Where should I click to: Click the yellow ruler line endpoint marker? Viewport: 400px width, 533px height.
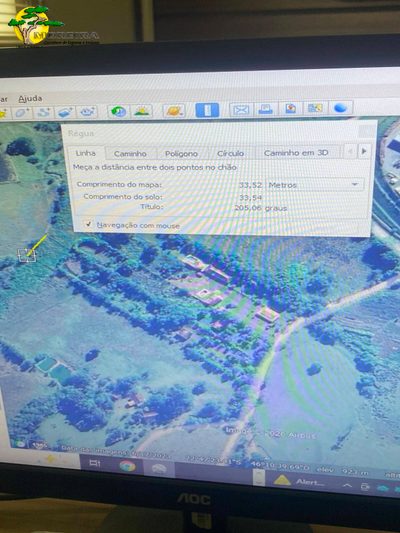click(27, 255)
